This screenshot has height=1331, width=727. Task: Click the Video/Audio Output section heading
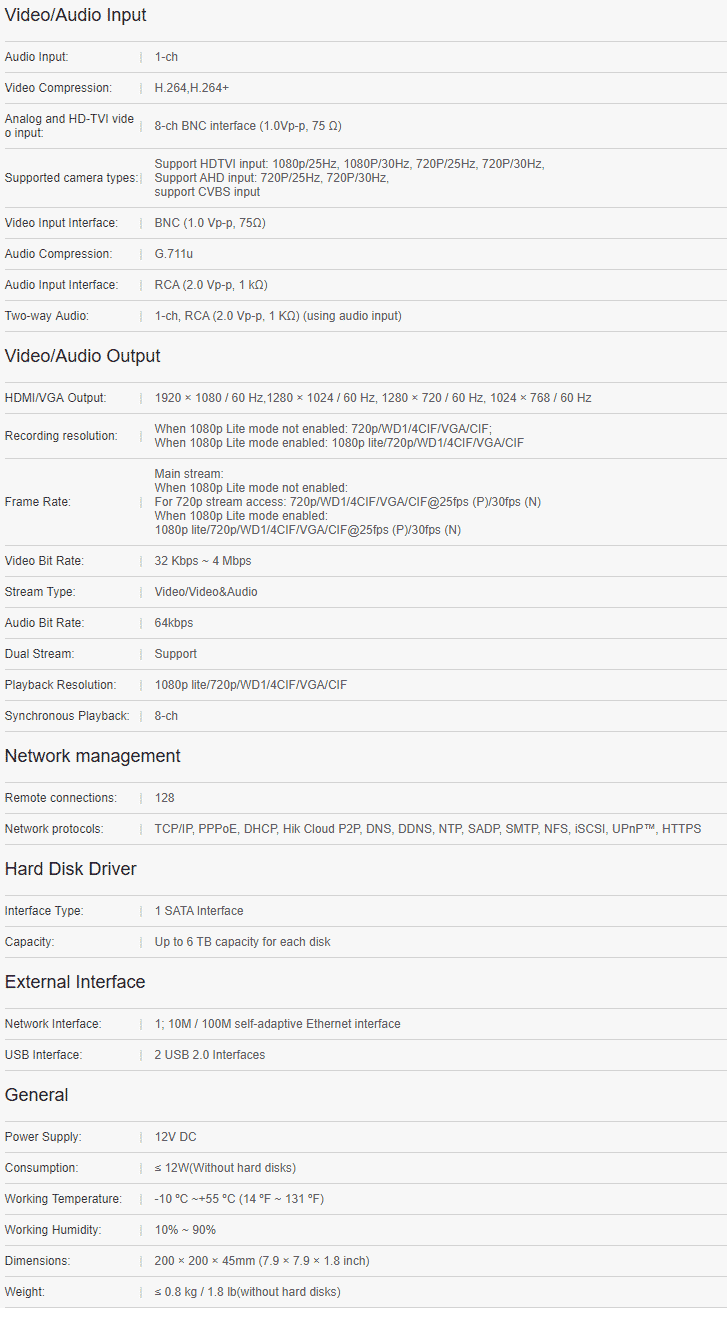point(82,356)
